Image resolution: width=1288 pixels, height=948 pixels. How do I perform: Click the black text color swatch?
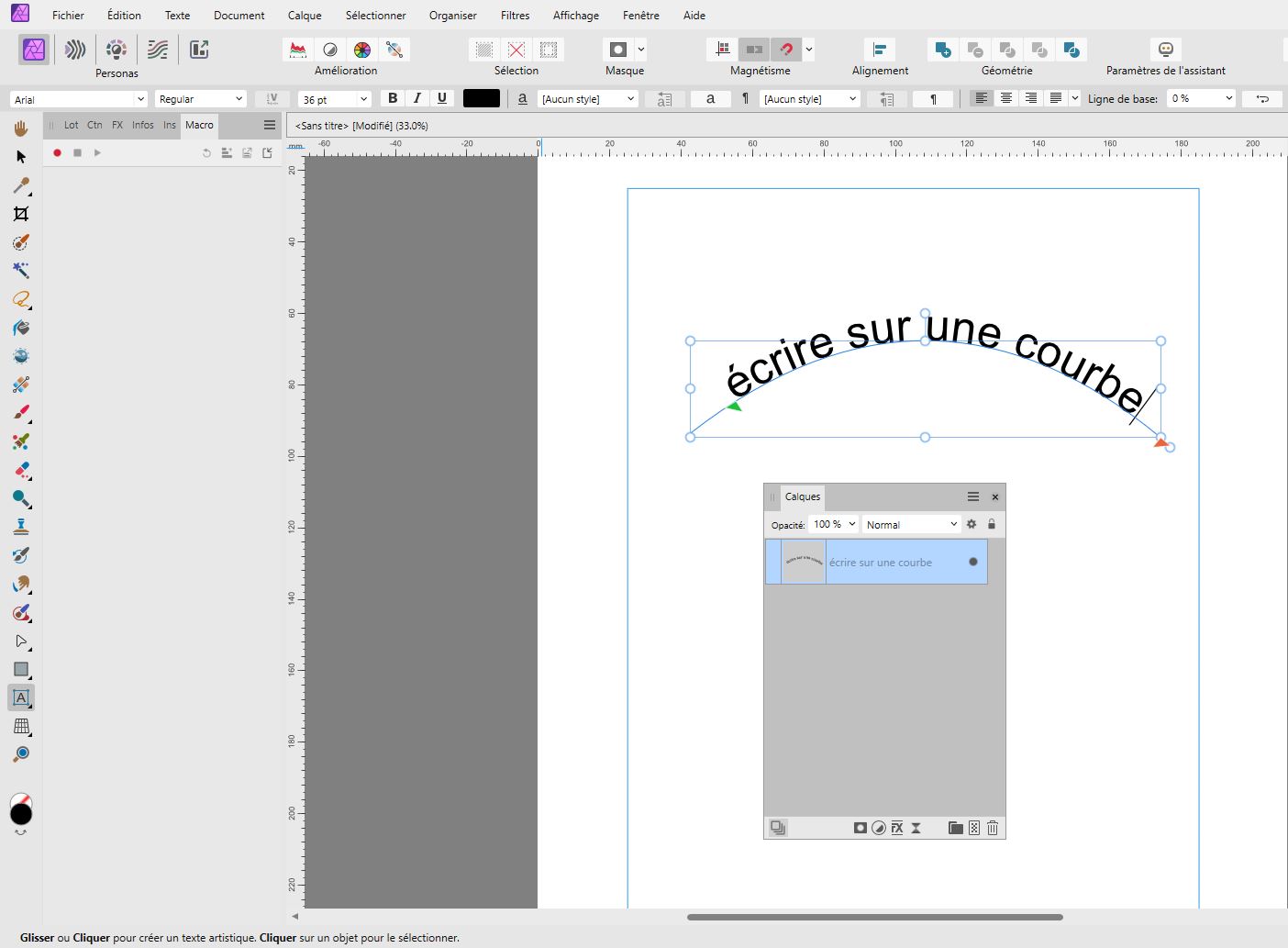click(482, 99)
